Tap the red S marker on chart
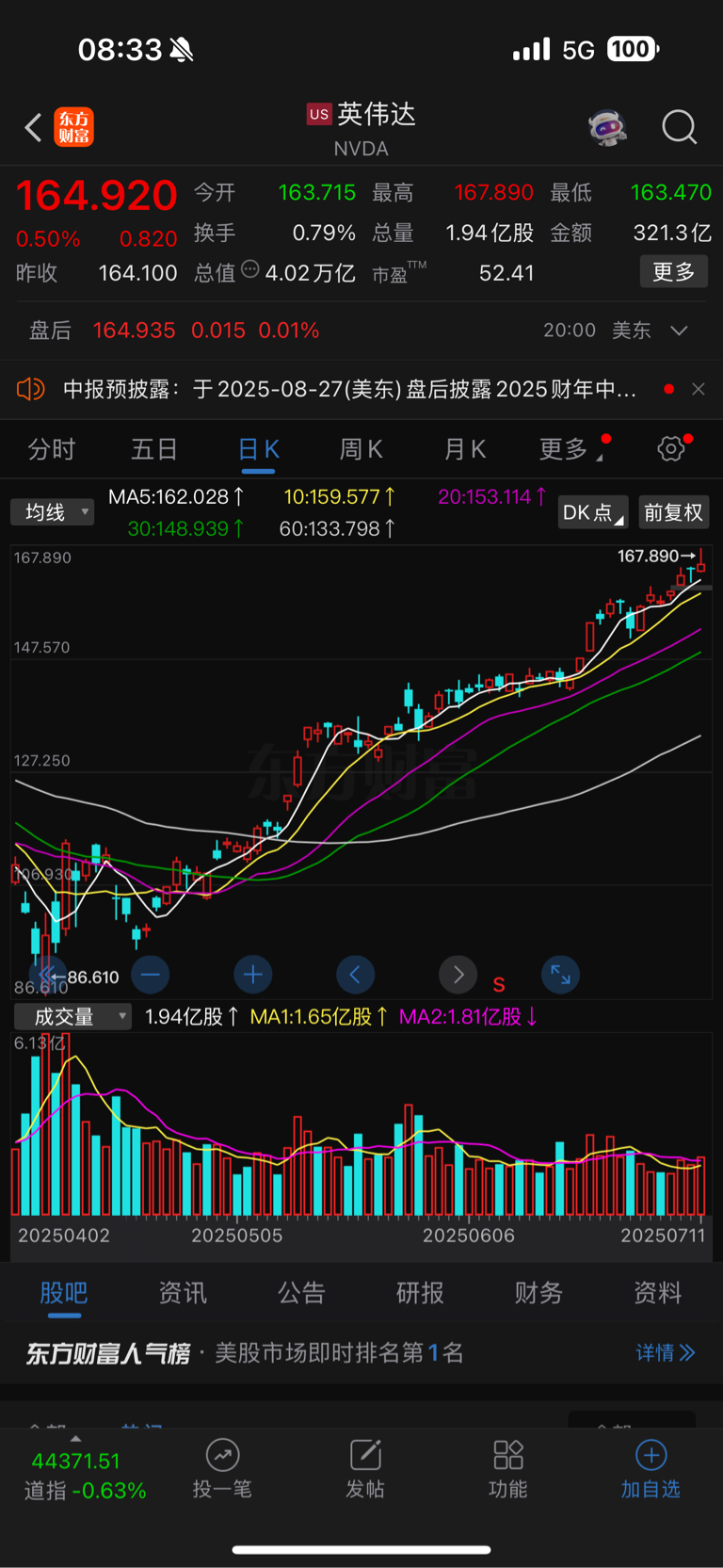This screenshot has height=1568, width=723. point(499,985)
